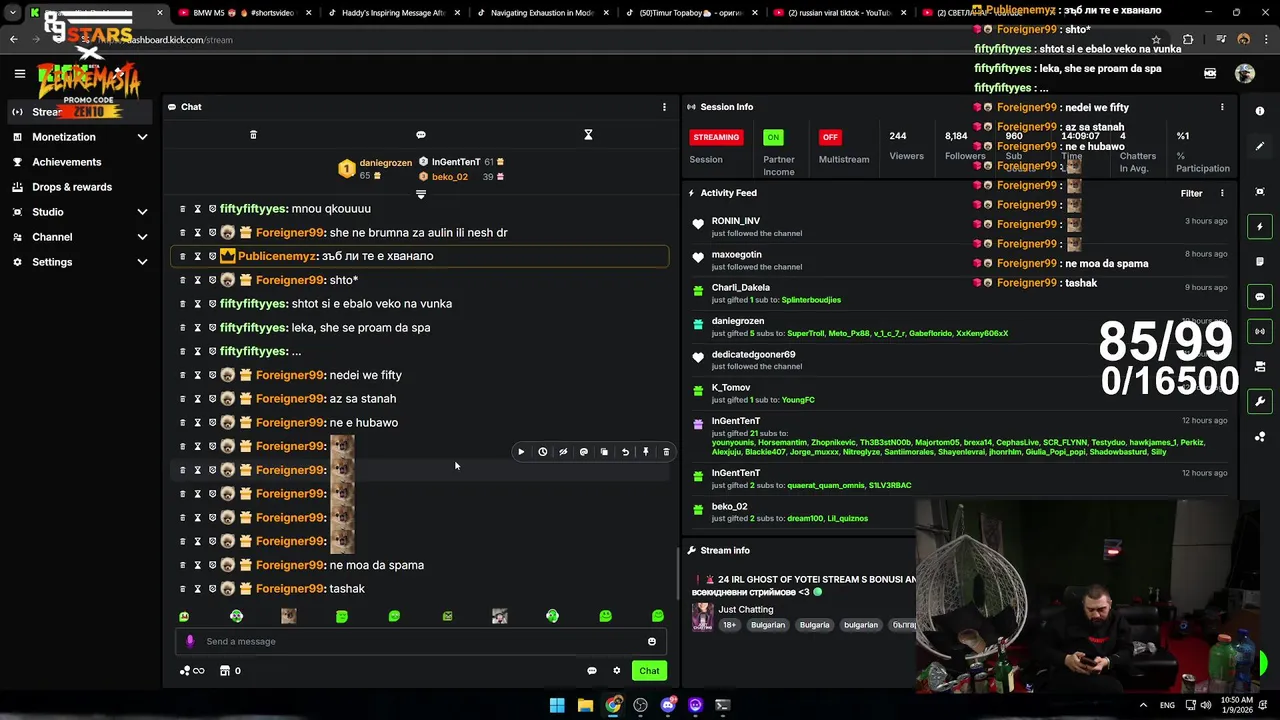Click RONIN_INV in the Activity Feed
This screenshot has height=720, width=1280.
735,221
